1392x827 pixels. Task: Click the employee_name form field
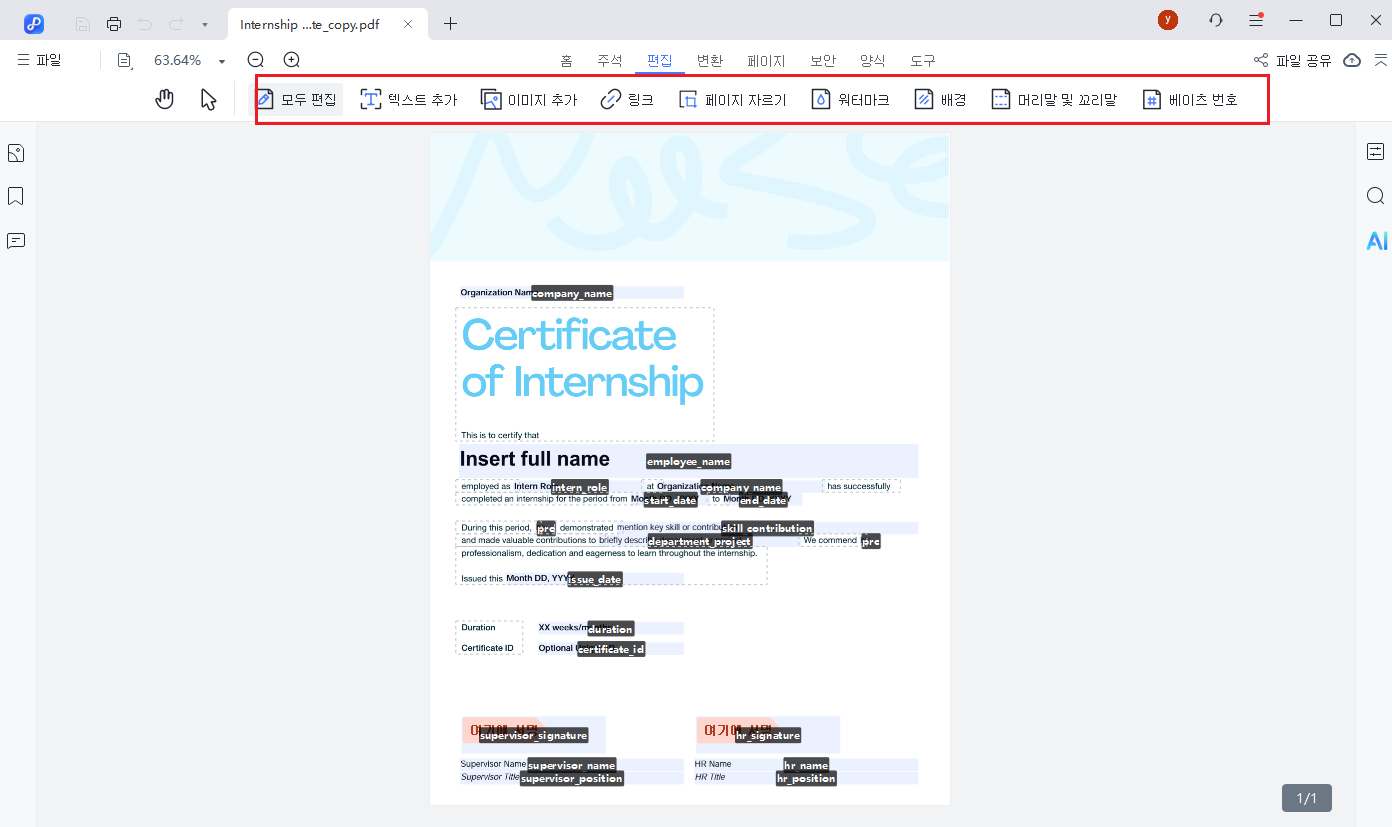pos(688,461)
